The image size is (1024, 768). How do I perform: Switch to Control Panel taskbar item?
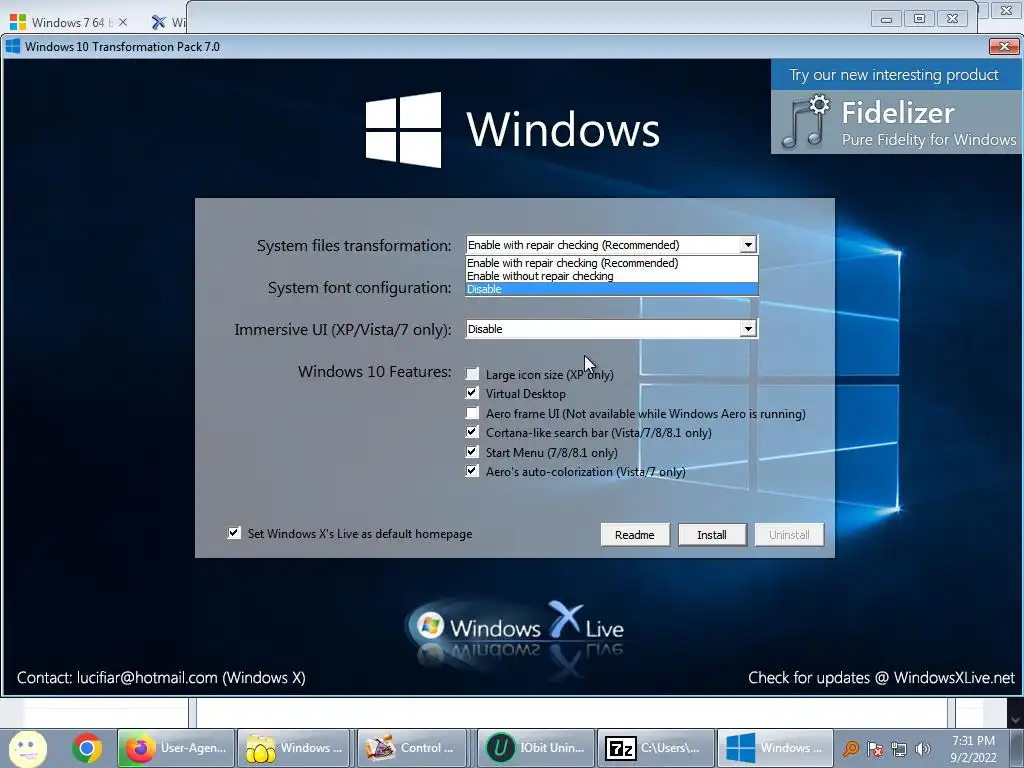pyautogui.click(x=411, y=748)
